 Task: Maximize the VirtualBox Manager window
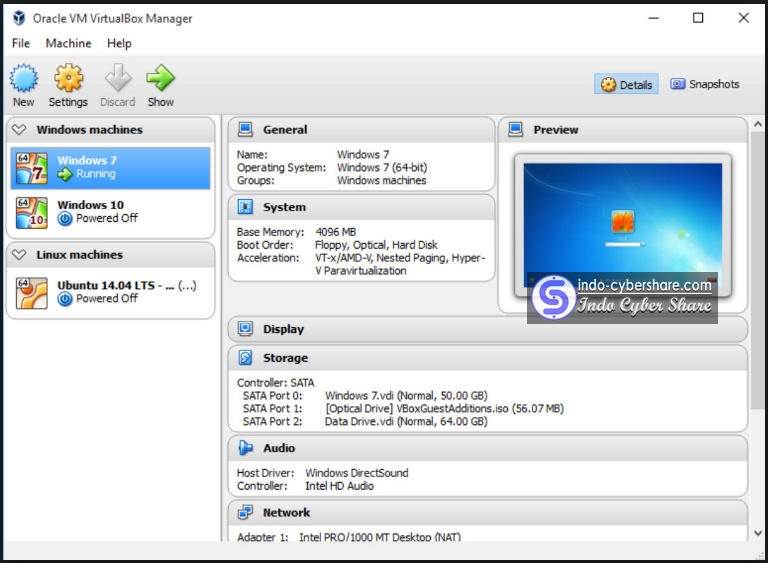tap(698, 18)
